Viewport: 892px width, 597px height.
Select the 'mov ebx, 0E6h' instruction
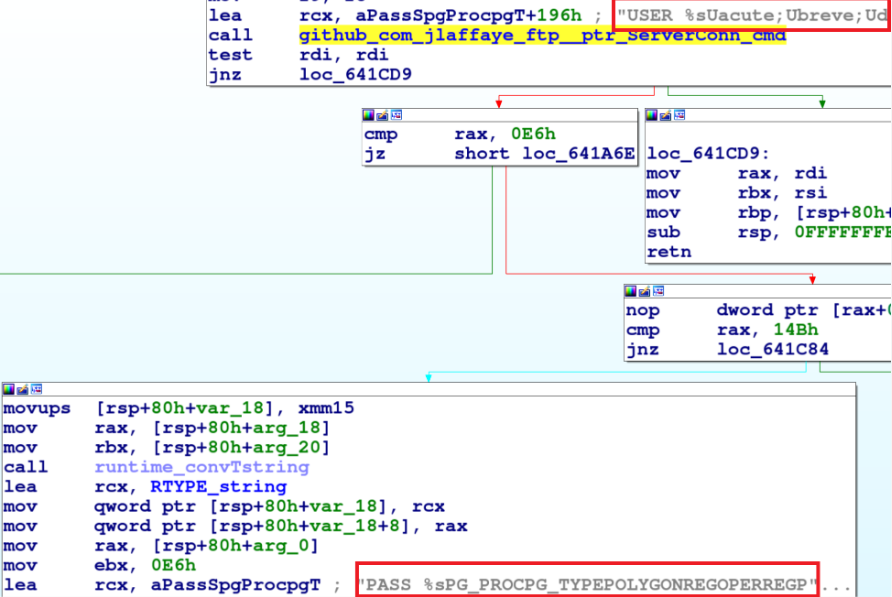click(100, 566)
